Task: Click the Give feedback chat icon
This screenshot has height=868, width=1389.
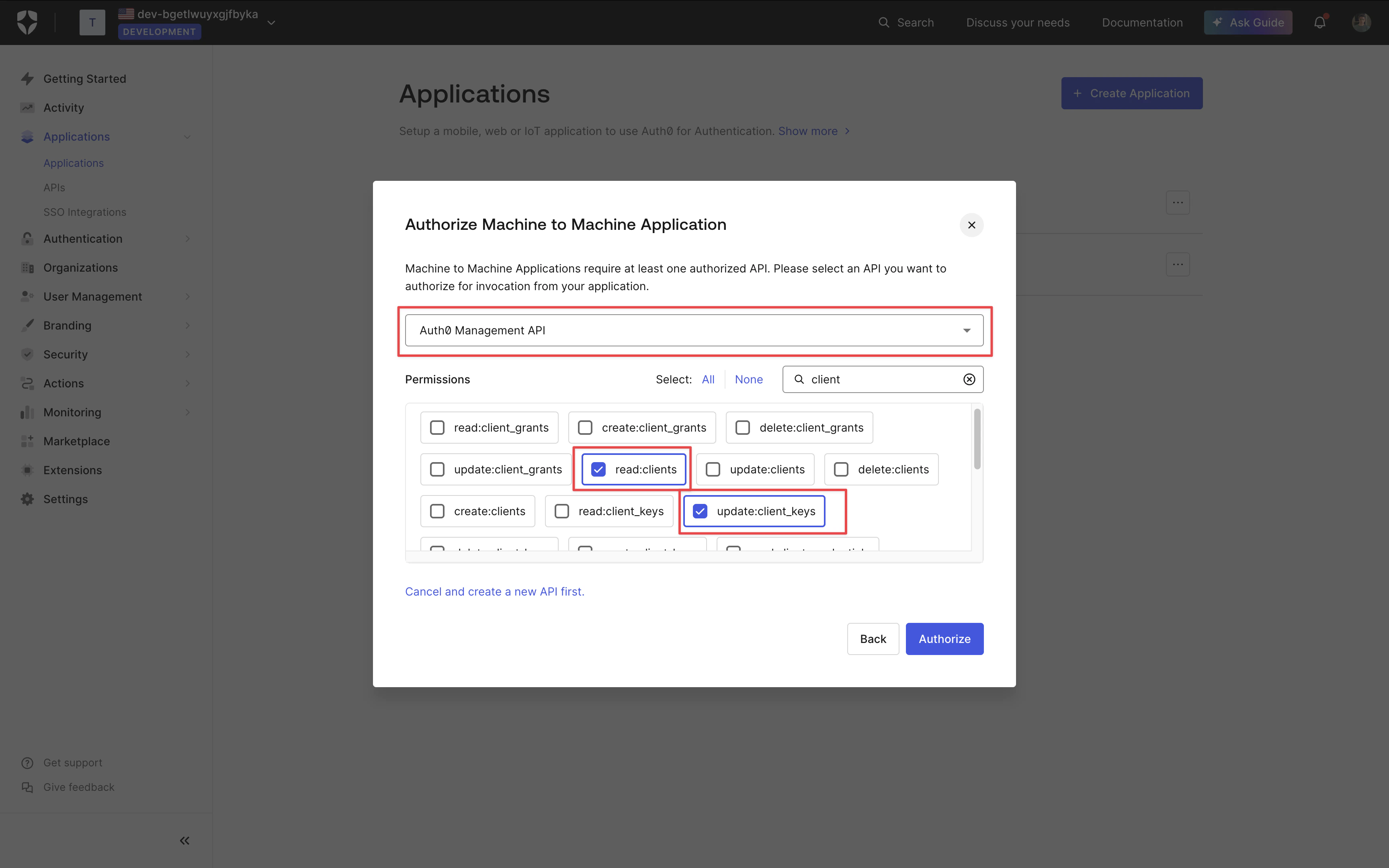Action: tap(27, 787)
